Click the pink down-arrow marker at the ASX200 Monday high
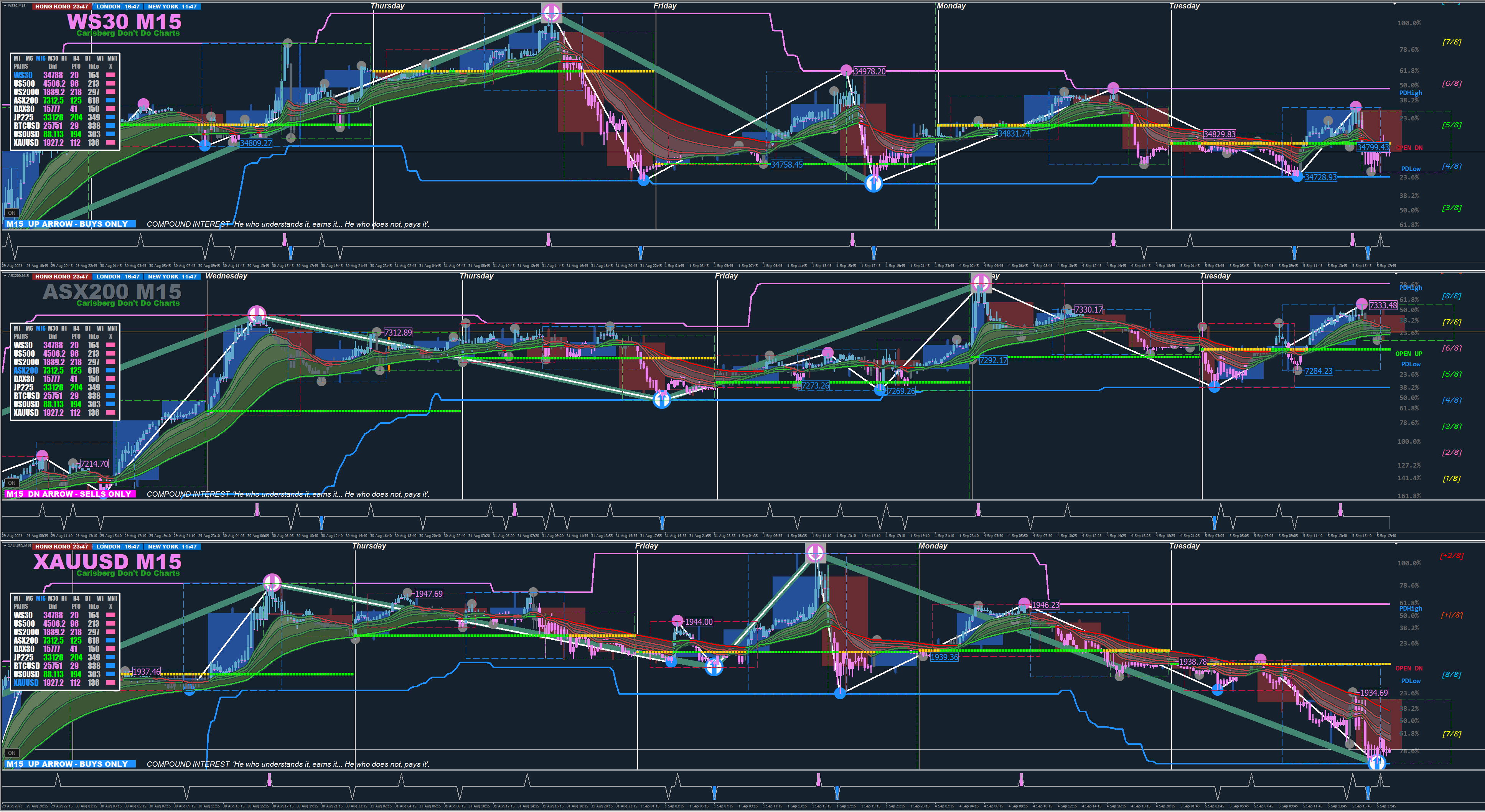This screenshot has height=812, width=1485. [981, 282]
